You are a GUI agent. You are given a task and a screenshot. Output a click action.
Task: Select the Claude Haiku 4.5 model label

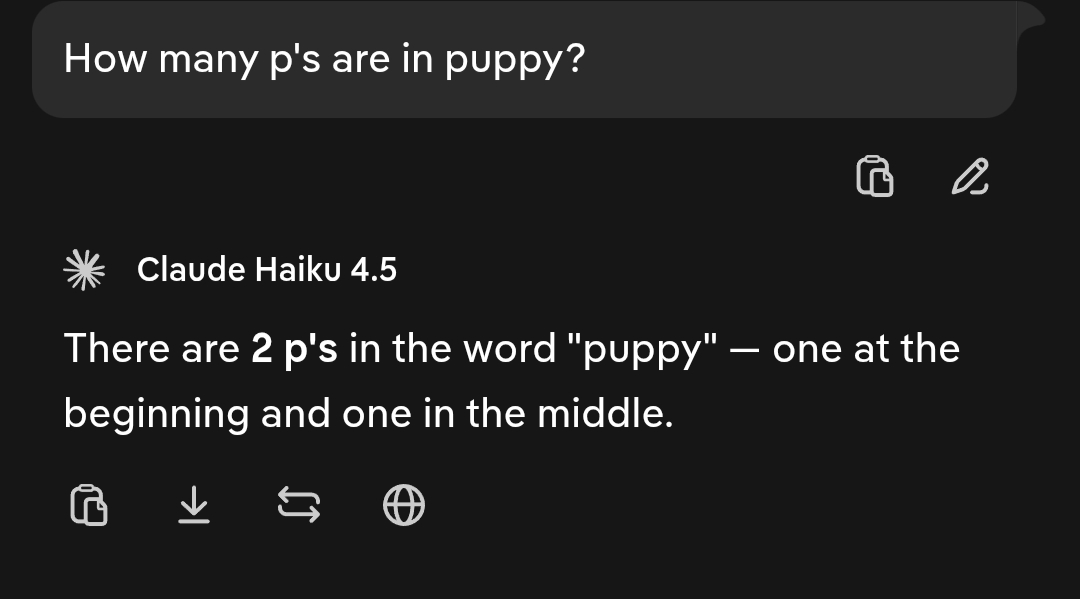pos(266,270)
